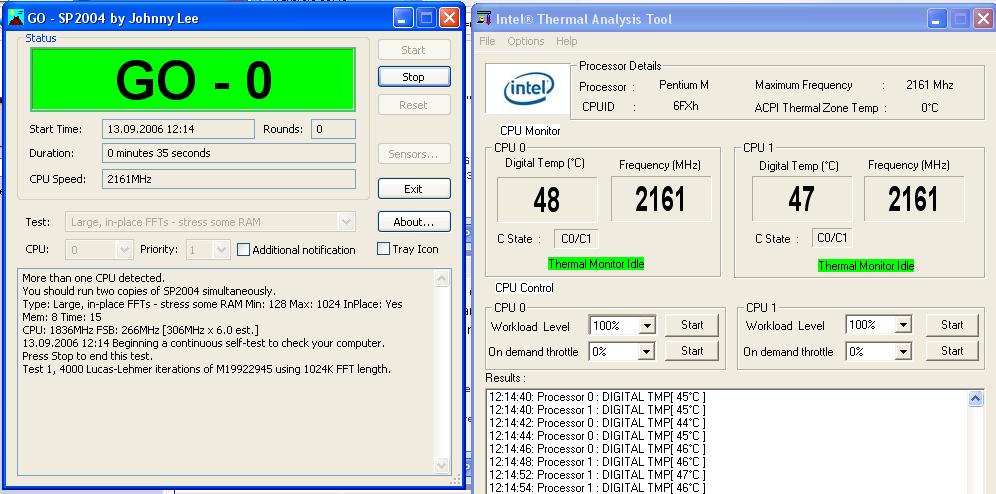This screenshot has width=996, height=494.
Task: Open the Help menu in Thermal Analysis Tool
Action: point(567,41)
